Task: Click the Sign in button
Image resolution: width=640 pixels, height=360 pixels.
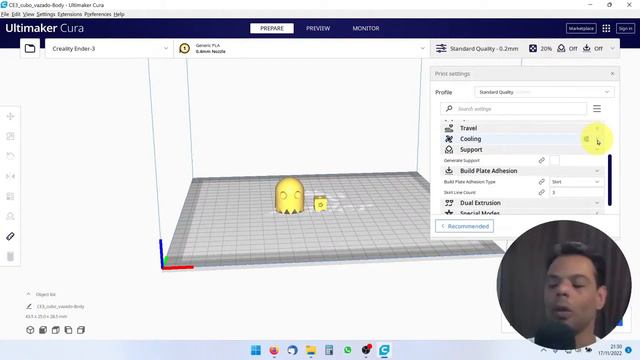Action: click(x=625, y=28)
